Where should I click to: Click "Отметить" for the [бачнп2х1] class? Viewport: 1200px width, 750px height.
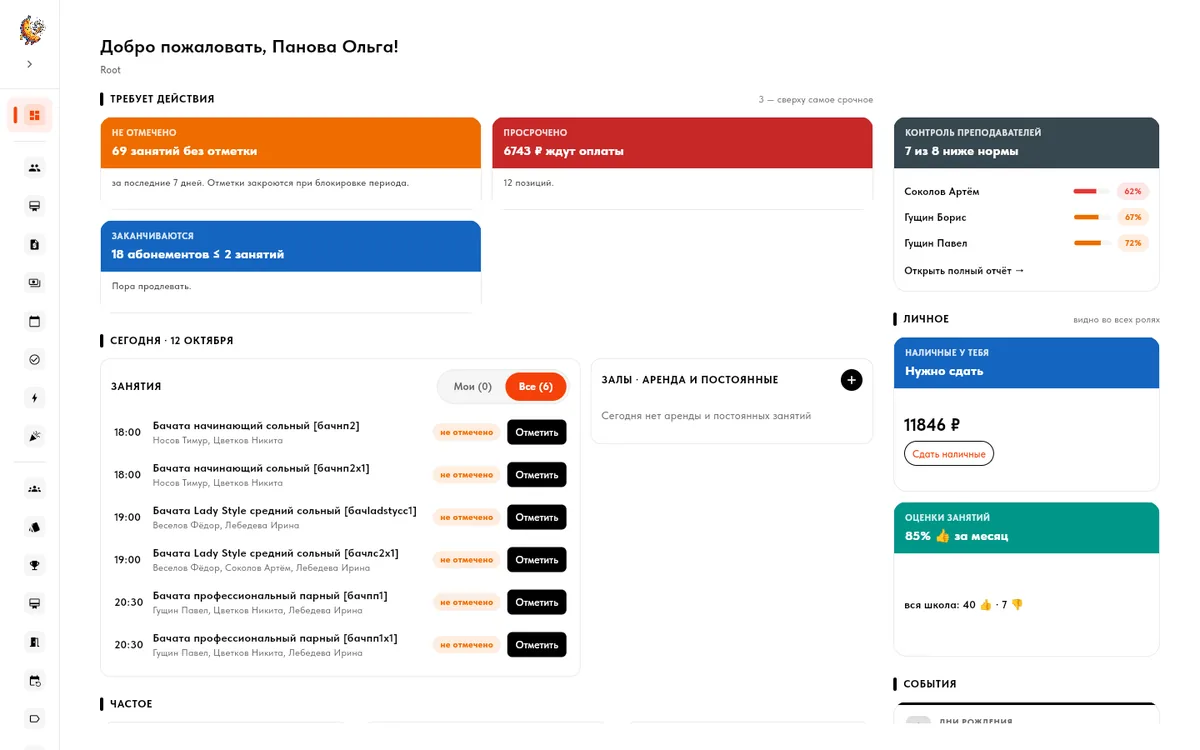tap(537, 475)
